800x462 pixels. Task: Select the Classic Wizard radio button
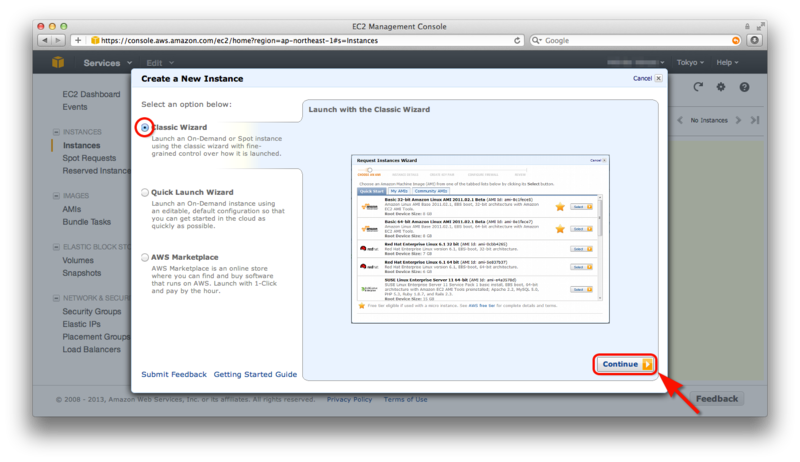[145, 127]
